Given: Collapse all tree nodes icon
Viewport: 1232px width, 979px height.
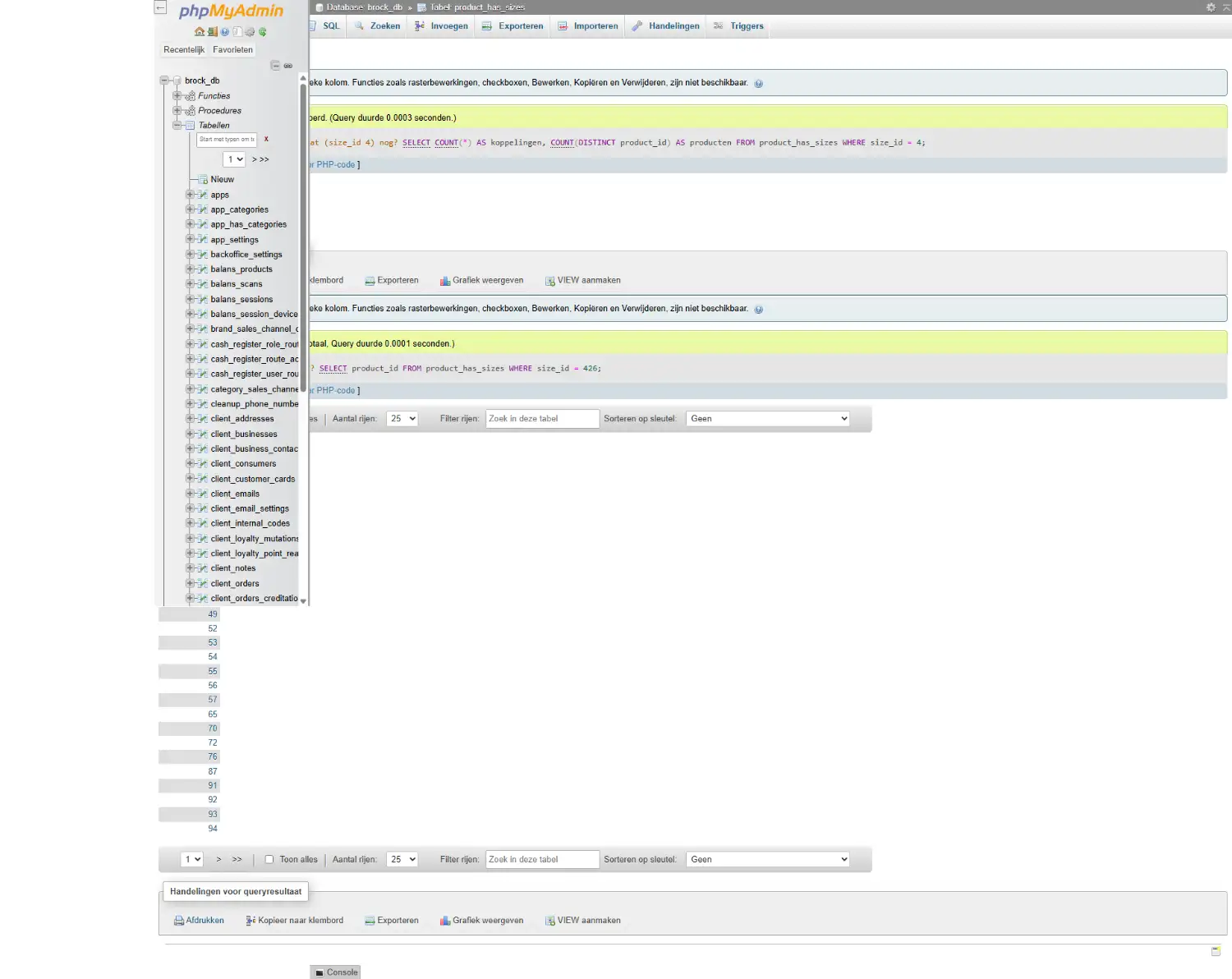Looking at the screenshot, I should [275, 66].
